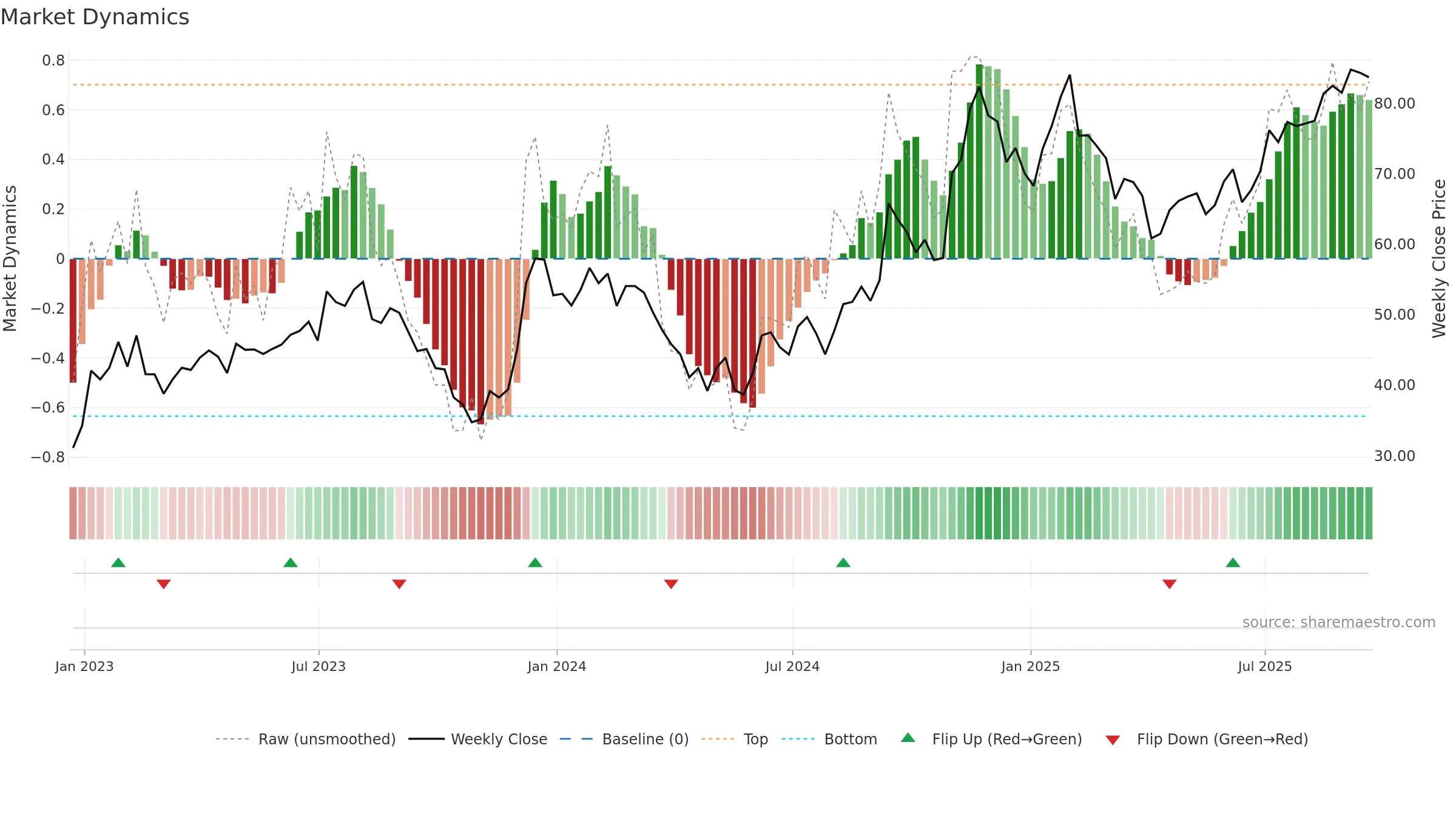The image size is (1456, 819).
Task: Click the 0.8 left axis tick label
Action: pos(53,60)
